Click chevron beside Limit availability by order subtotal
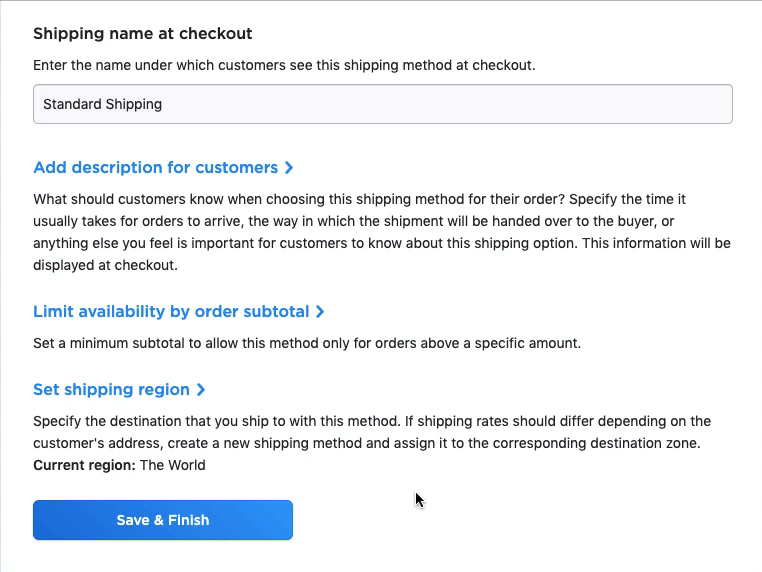The image size is (762, 572). [320, 312]
